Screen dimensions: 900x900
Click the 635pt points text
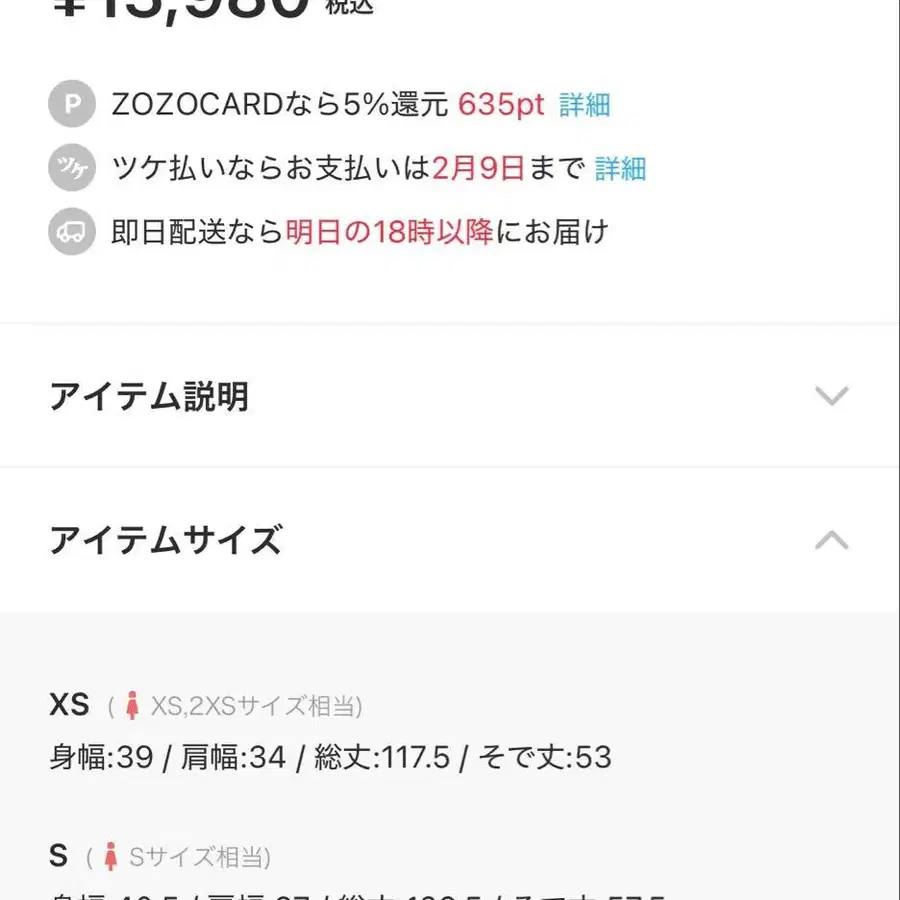[502, 104]
